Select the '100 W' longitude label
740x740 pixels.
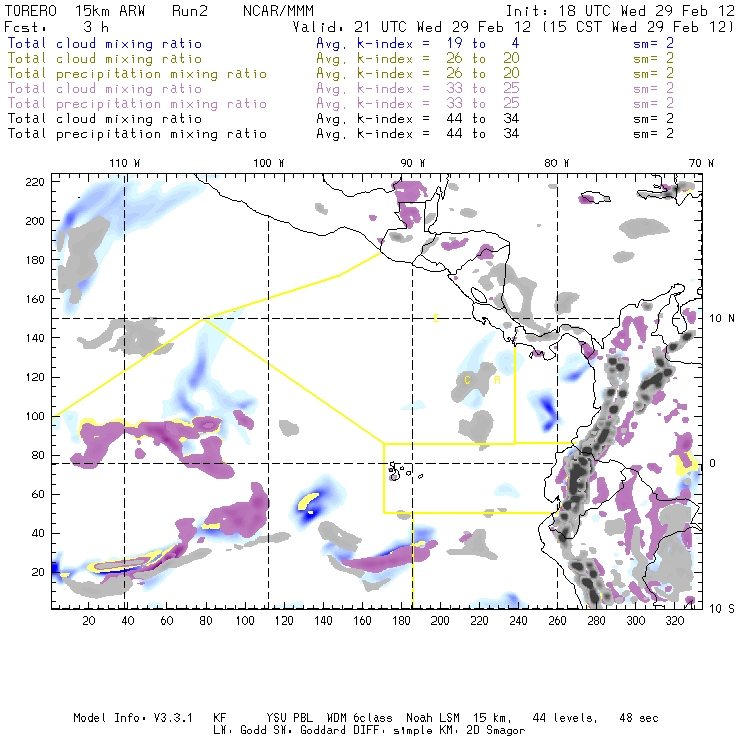(x=269, y=163)
